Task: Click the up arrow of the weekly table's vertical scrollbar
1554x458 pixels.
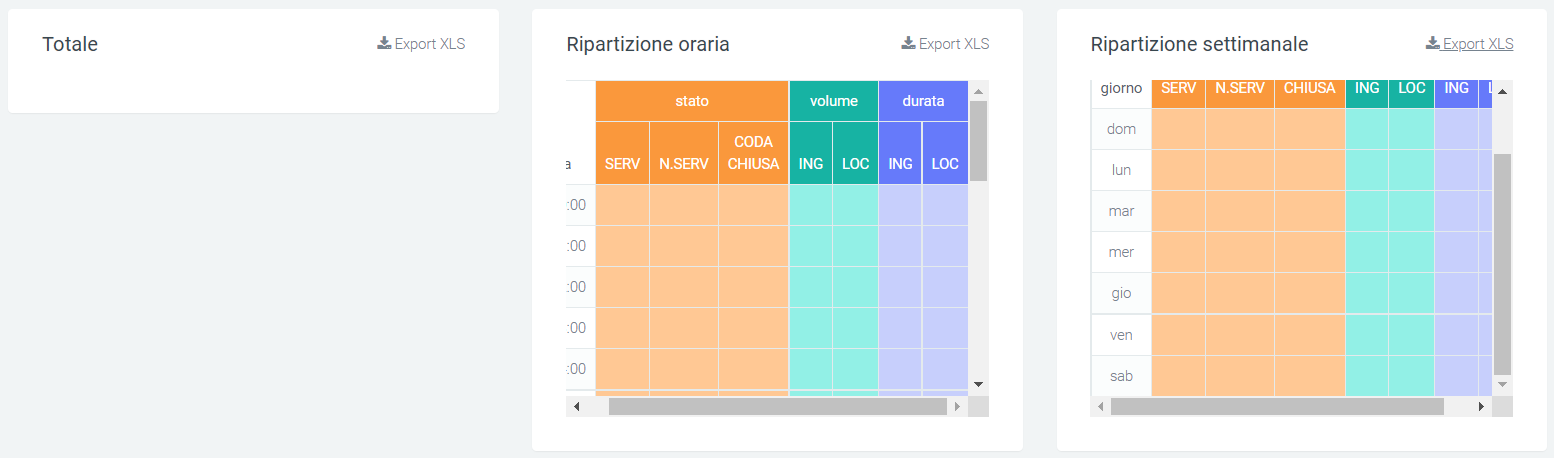Action: click(1502, 91)
